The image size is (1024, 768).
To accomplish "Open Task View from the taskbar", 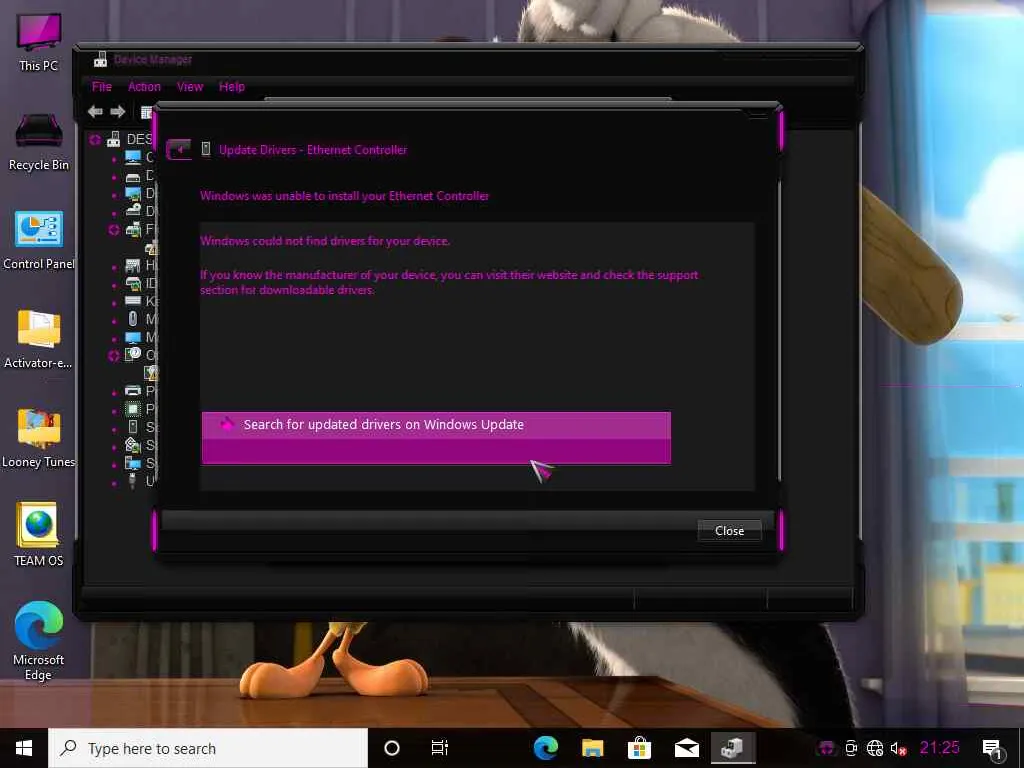I will point(440,748).
